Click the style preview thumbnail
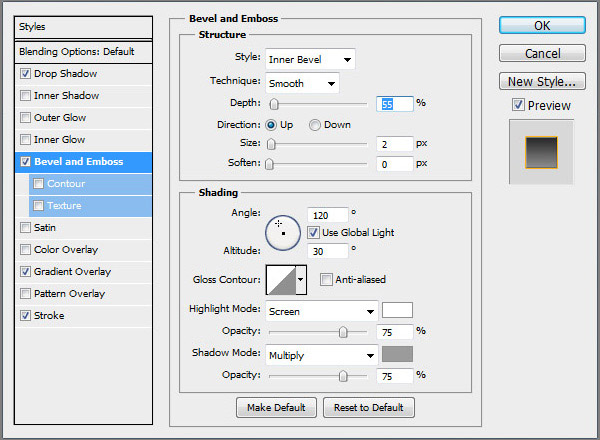The height and width of the screenshot is (440, 600). [541, 150]
